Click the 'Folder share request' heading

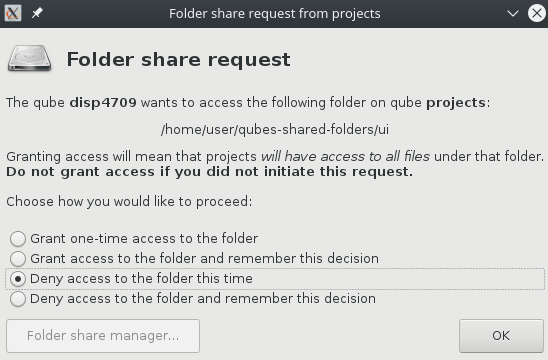pos(178,59)
